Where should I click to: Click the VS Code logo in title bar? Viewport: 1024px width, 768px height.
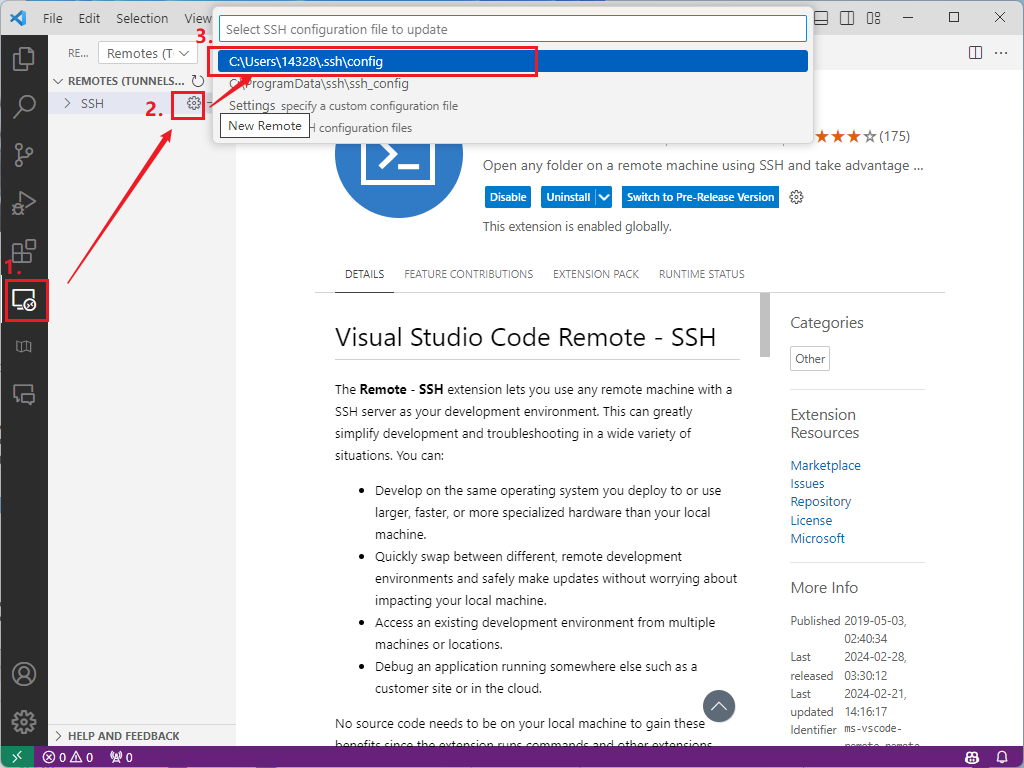coord(18,18)
